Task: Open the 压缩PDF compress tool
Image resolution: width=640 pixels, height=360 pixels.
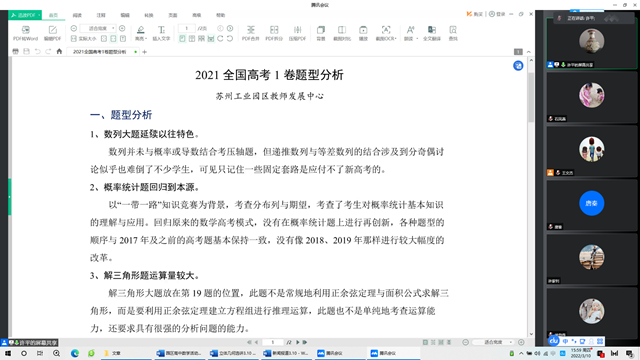Action: [297, 33]
